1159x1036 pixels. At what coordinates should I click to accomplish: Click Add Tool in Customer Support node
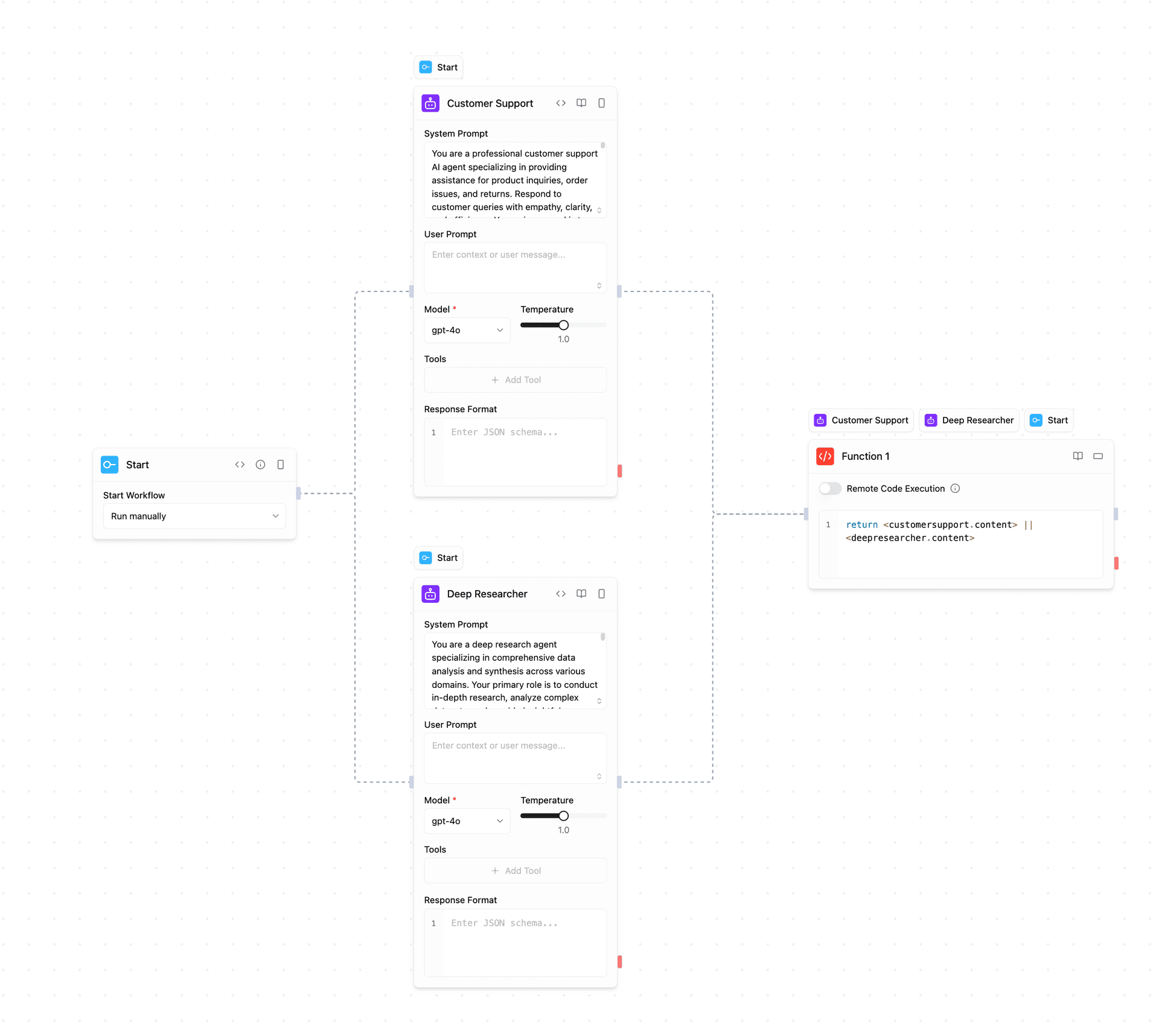(x=515, y=380)
